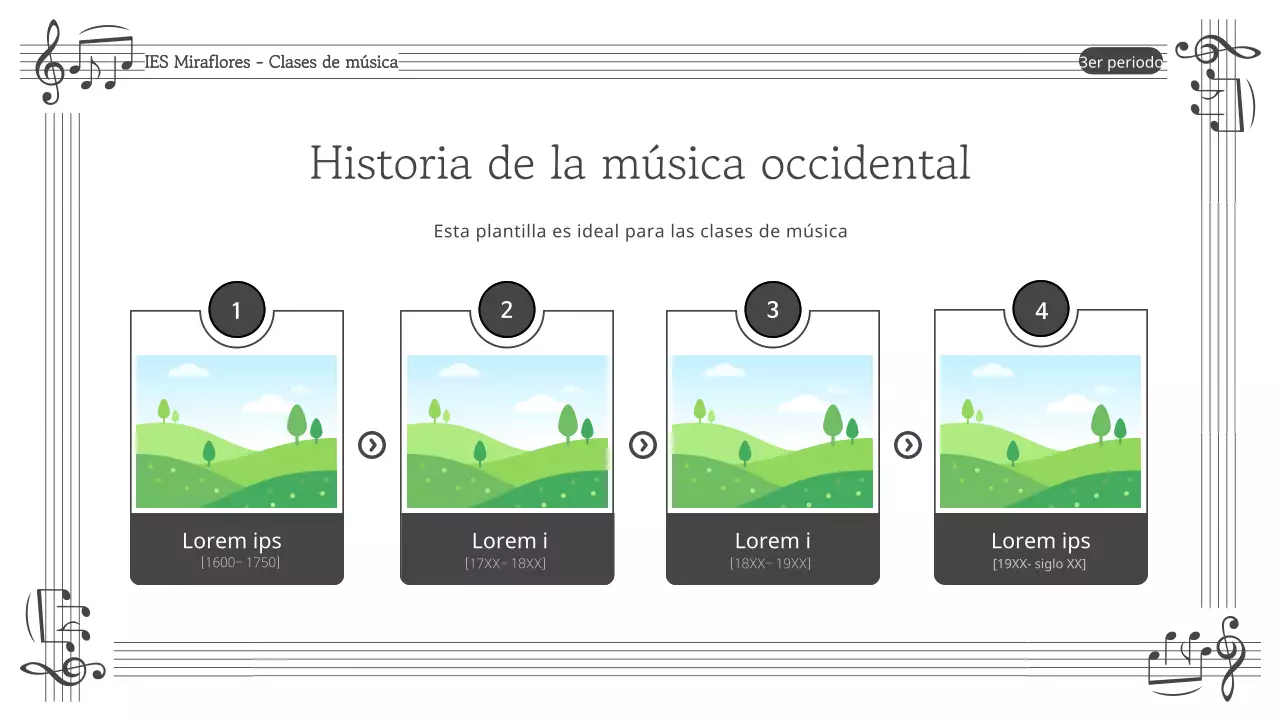Select the IES Miraflores header text

(270, 62)
